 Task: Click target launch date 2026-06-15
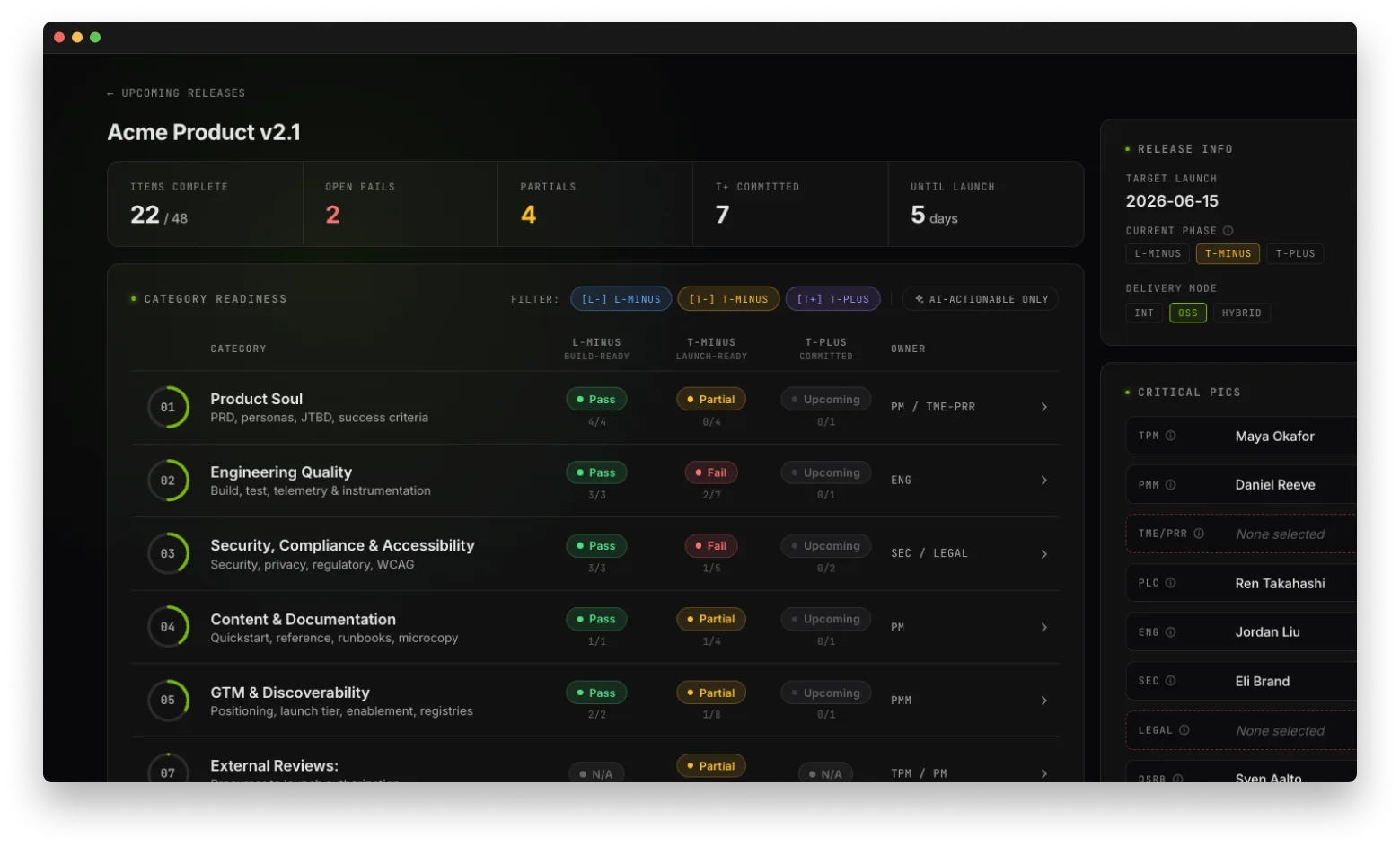point(1172,201)
